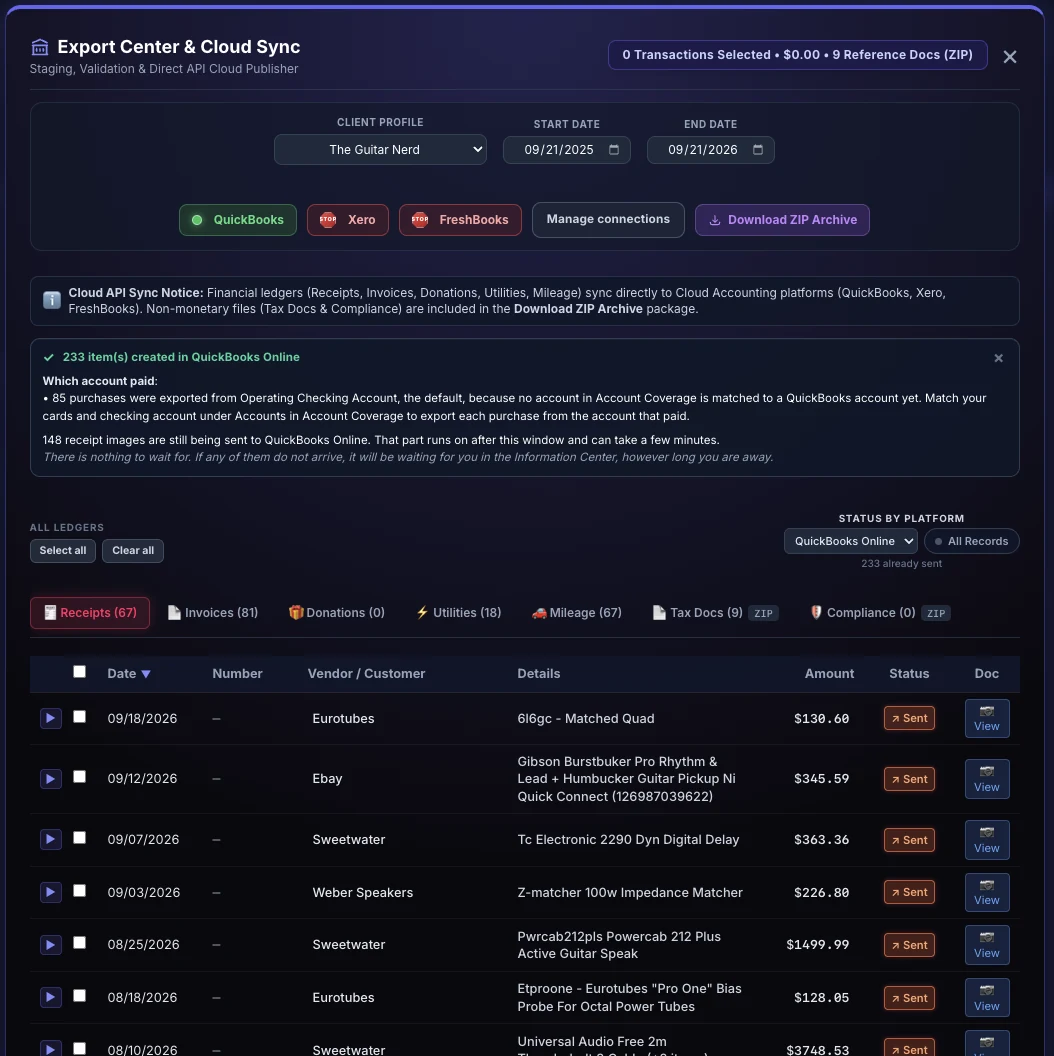Open the Start Date calendar picker icon

614,150
